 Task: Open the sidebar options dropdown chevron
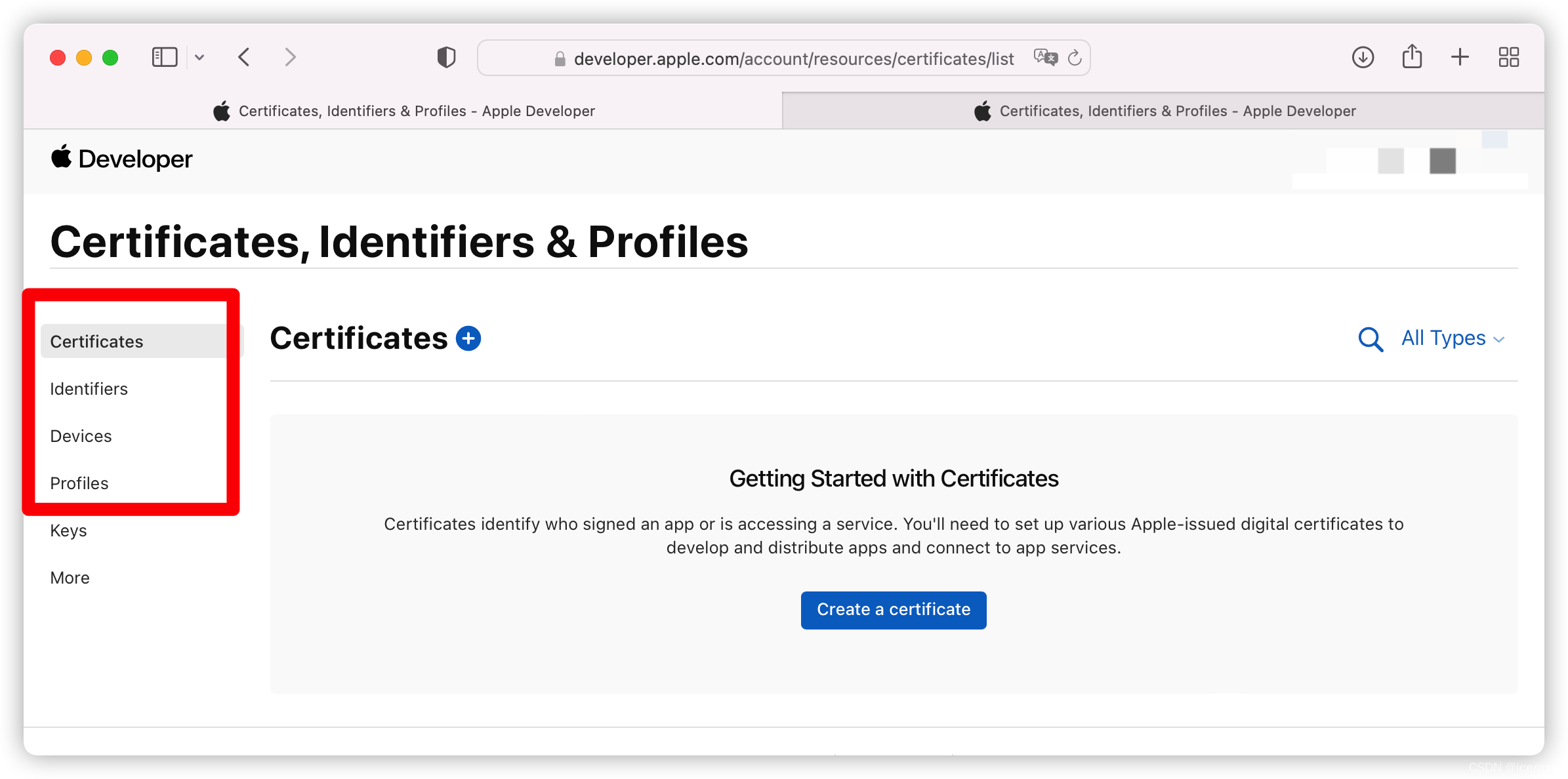pos(199,58)
